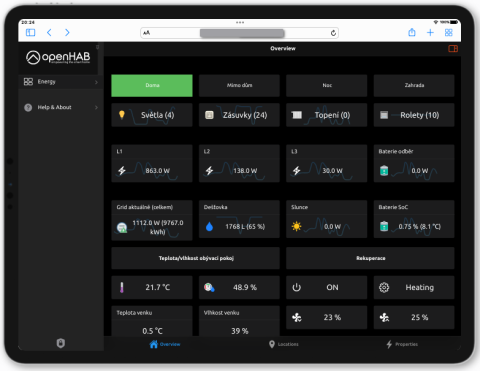
Task: Switch to the Properties bottom tab
Action: (402, 344)
